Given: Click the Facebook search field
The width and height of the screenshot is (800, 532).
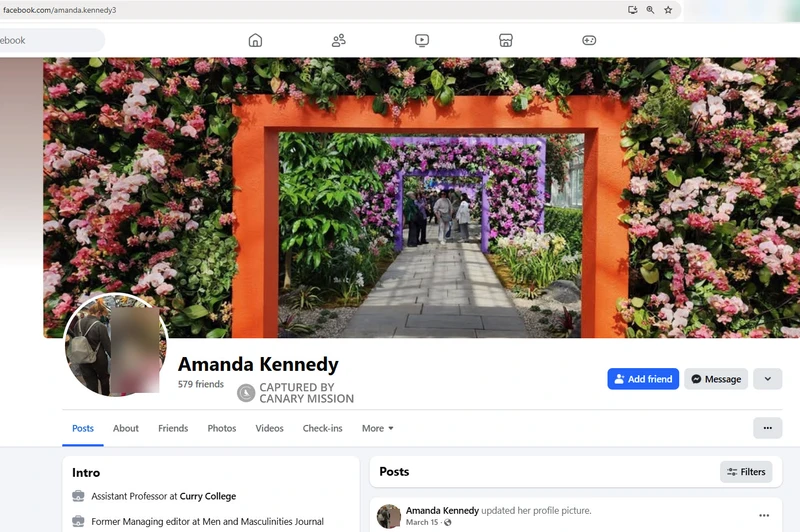Looking at the screenshot, I should pos(51,40).
